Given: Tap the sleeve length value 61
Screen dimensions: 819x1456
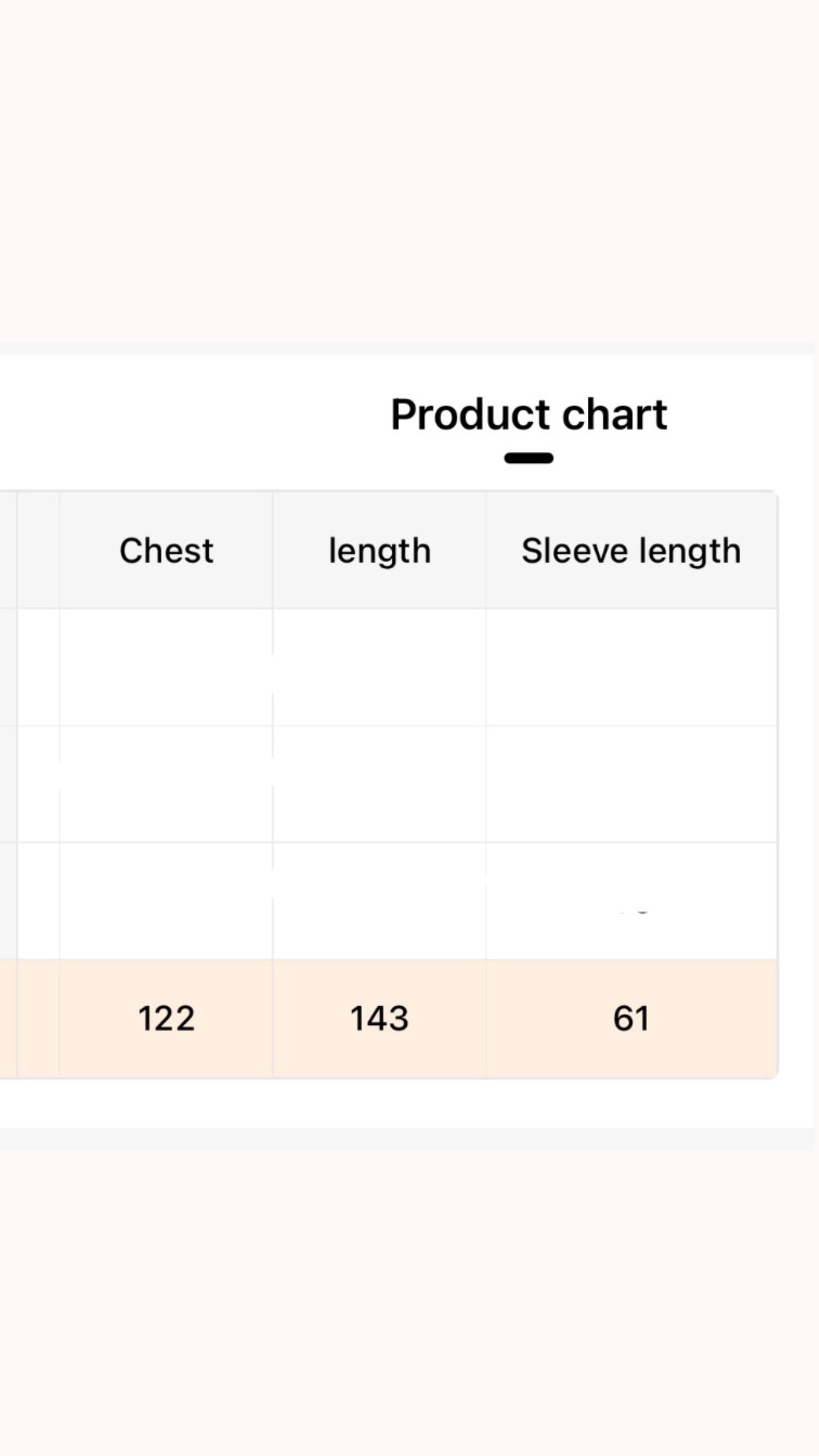Looking at the screenshot, I should [x=631, y=1019].
